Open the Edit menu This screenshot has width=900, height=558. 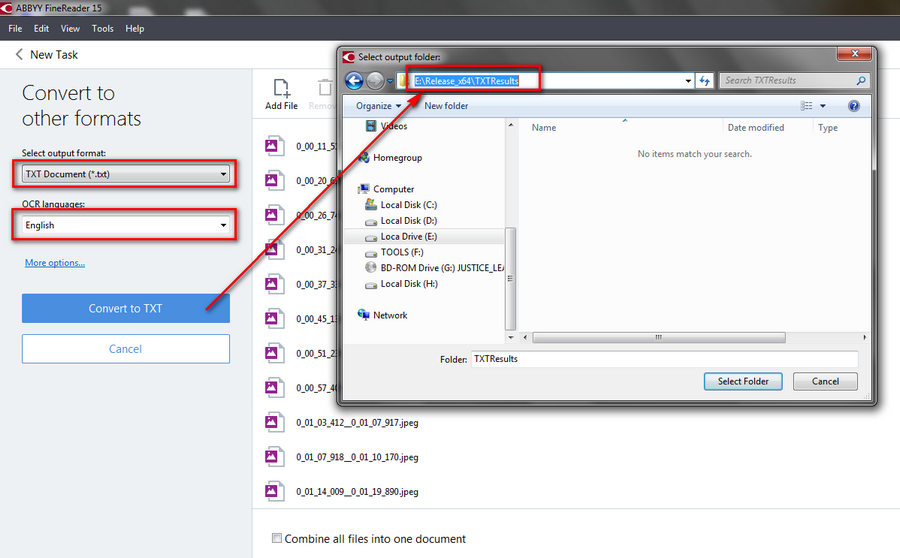pos(41,29)
